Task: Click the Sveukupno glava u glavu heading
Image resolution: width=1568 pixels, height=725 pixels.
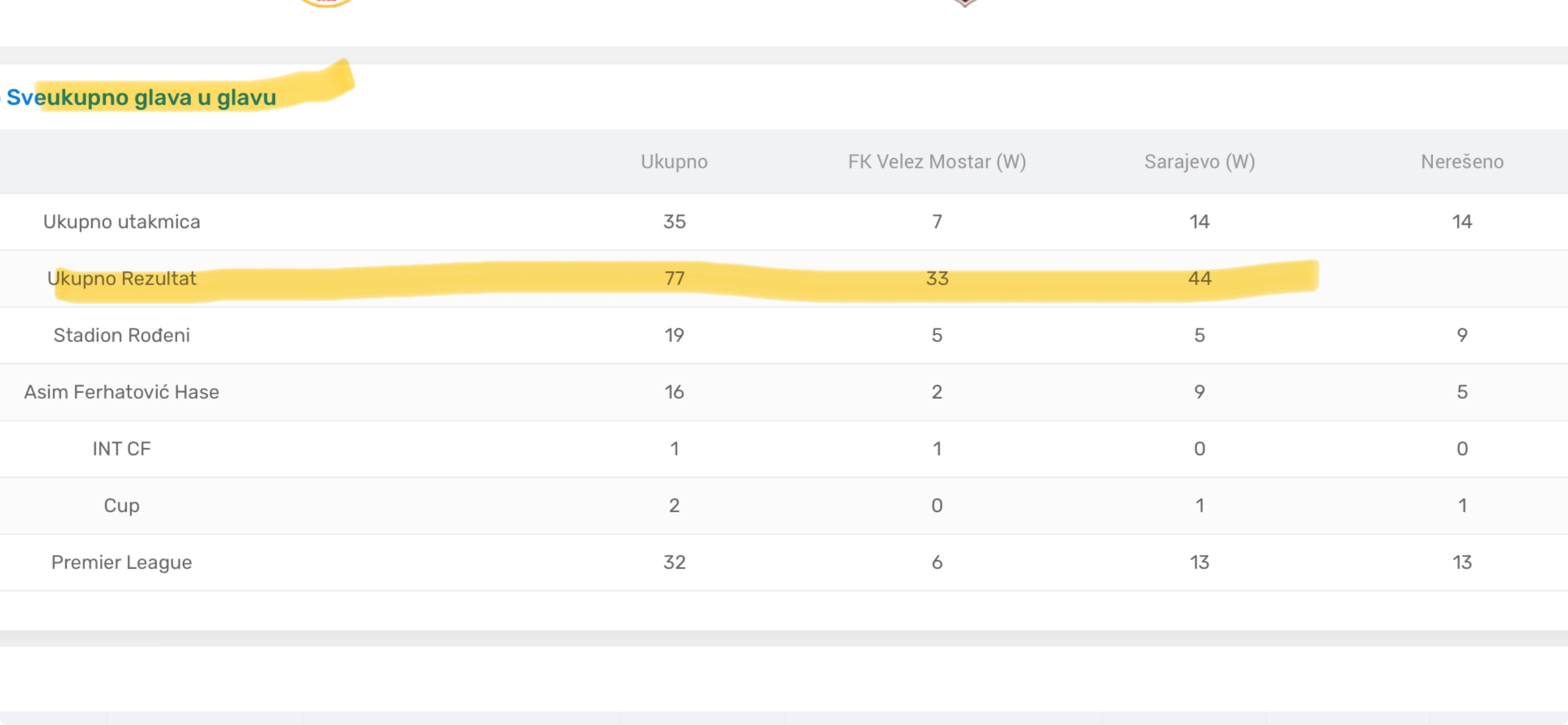Action: coord(141,97)
